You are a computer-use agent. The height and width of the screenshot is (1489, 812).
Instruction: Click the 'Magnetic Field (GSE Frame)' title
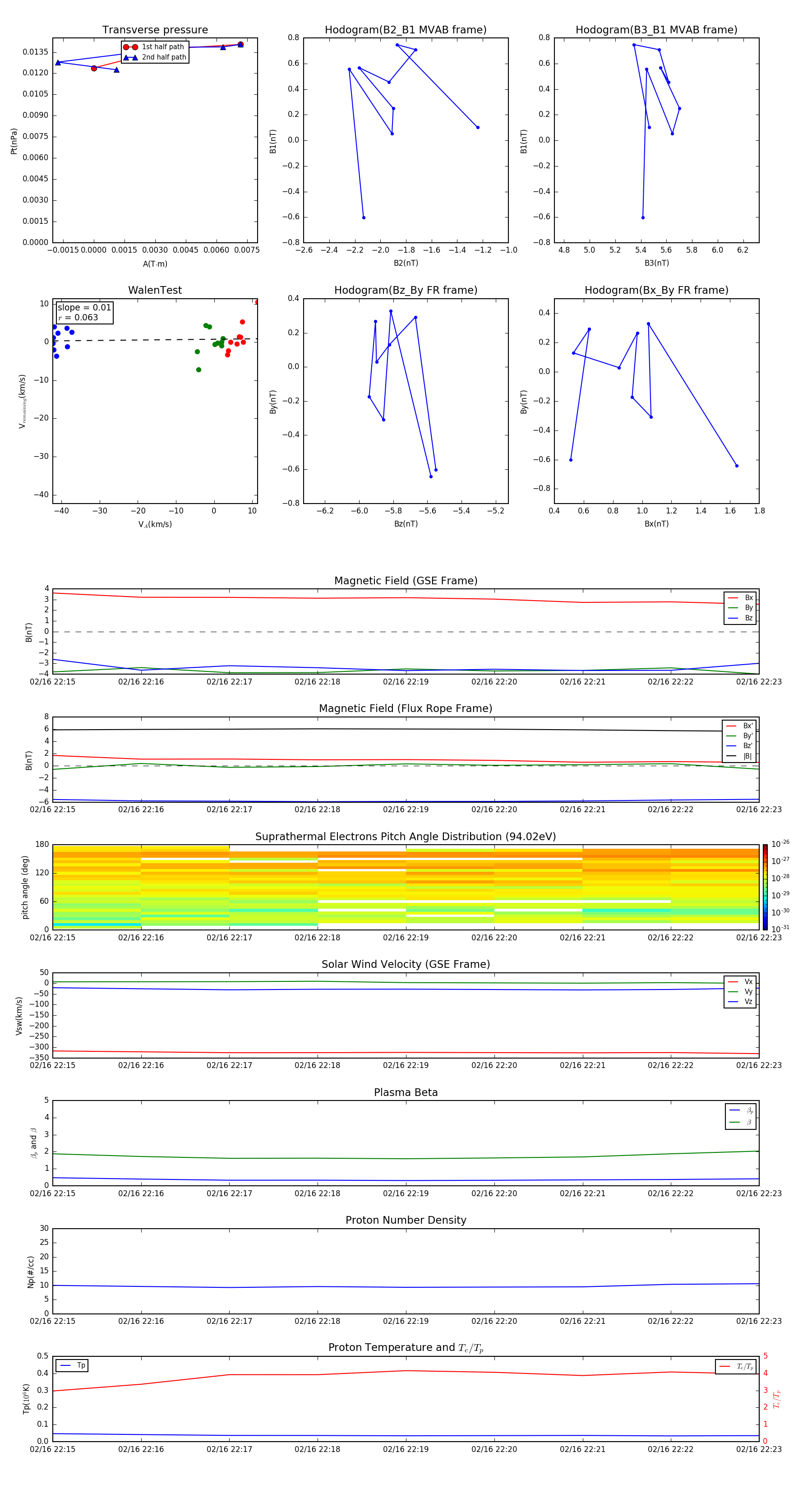[x=406, y=581]
